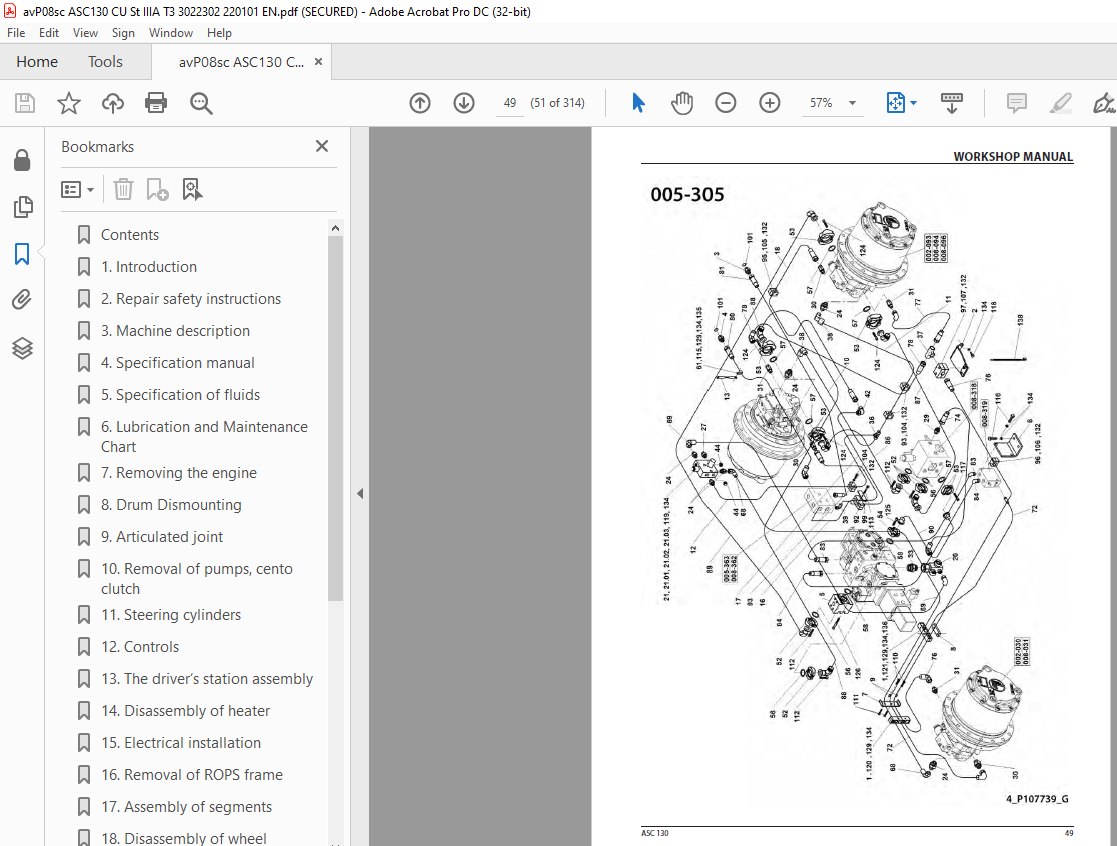The image size is (1117, 846).
Task: Open 4. Specification manual bookmark
Action: point(177,363)
